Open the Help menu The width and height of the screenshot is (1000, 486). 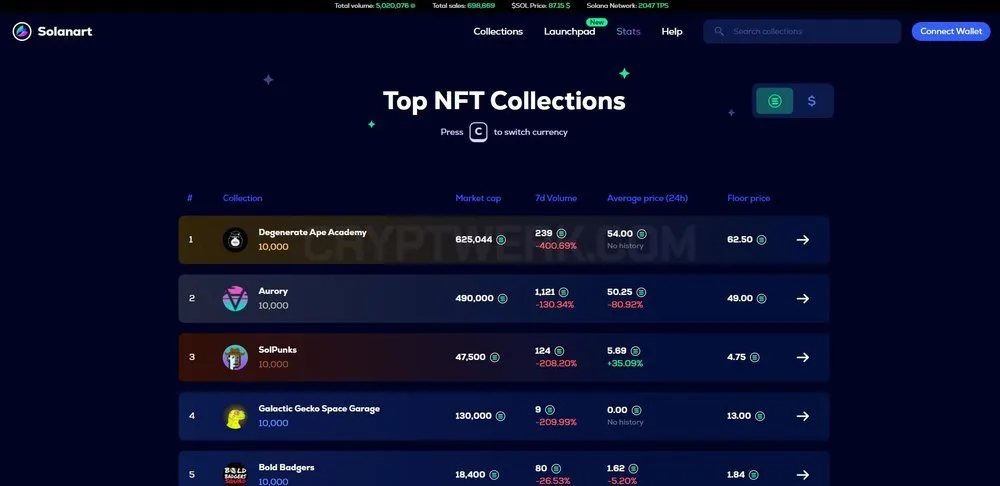(x=672, y=31)
